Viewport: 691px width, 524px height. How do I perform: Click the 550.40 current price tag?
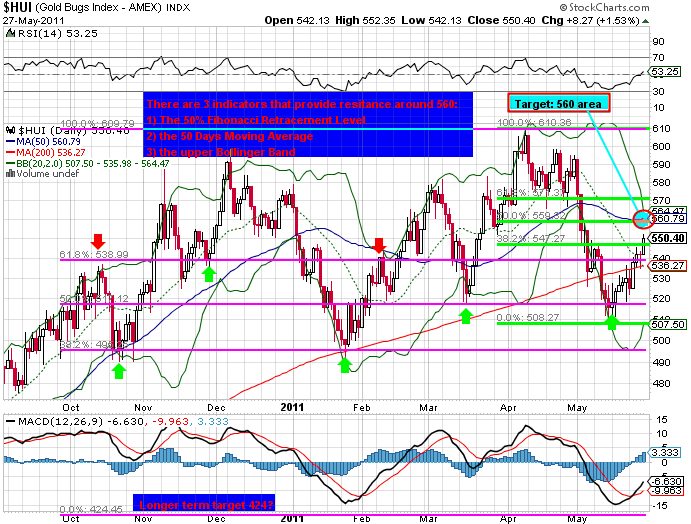click(668, 239)
